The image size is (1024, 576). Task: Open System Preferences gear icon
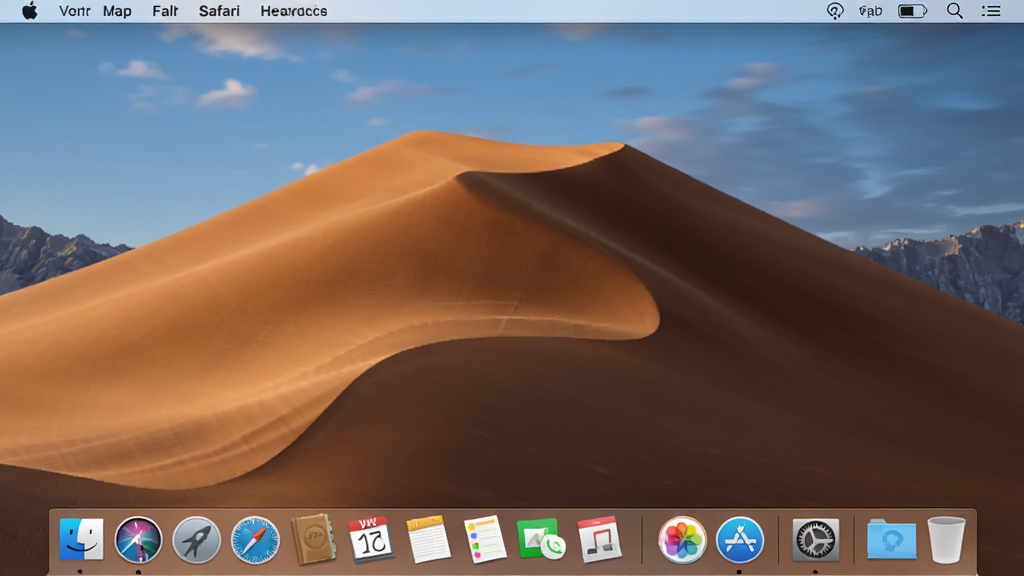(816, 540)
